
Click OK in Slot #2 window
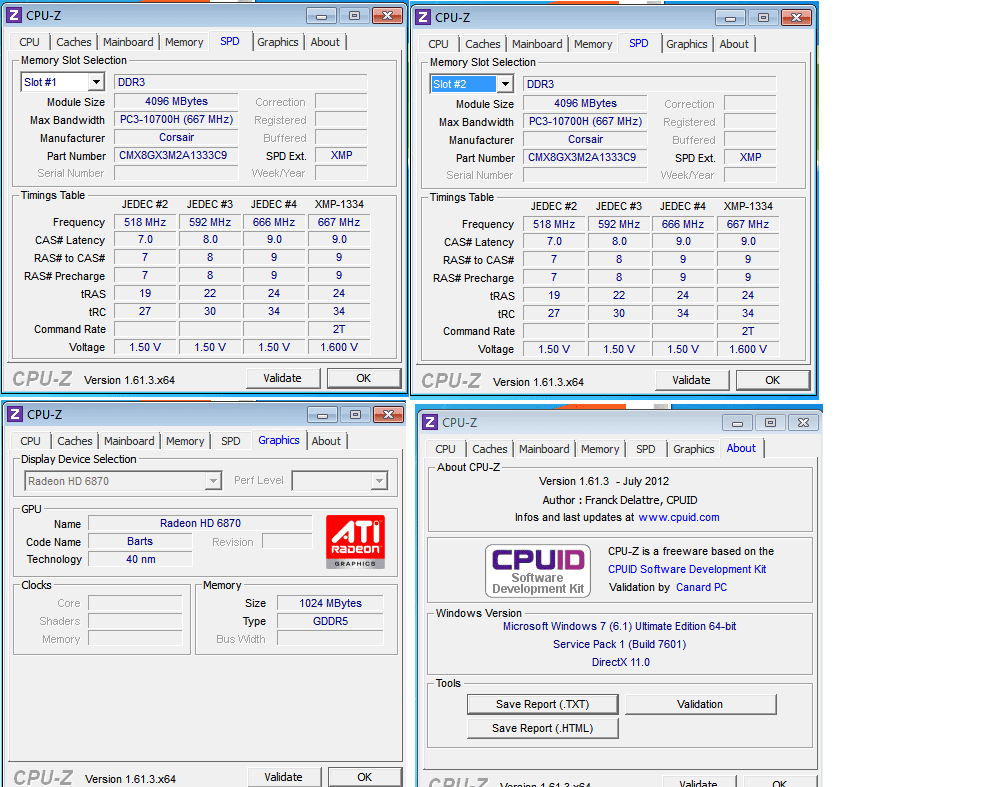click(773, 380)
